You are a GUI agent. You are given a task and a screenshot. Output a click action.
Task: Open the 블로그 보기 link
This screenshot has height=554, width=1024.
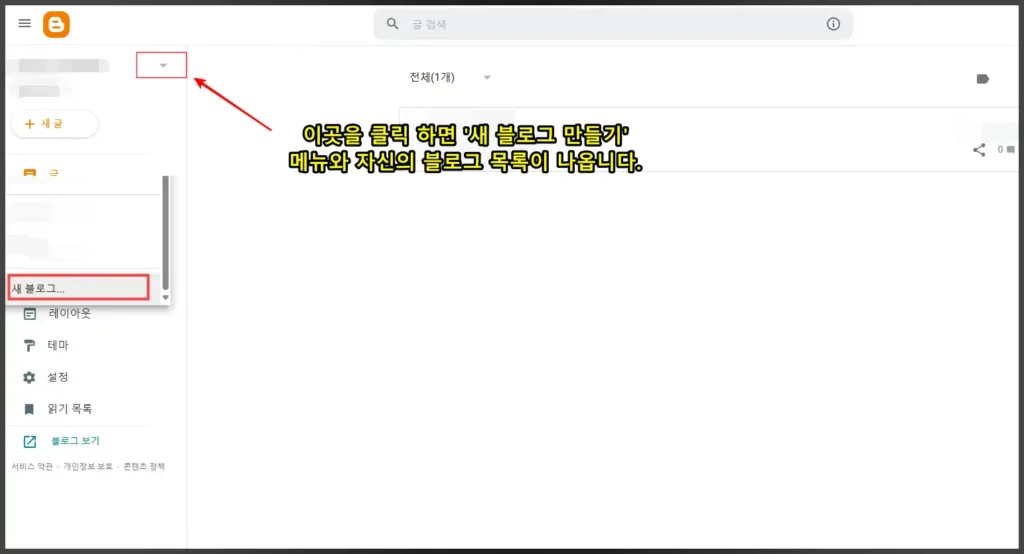75,441
